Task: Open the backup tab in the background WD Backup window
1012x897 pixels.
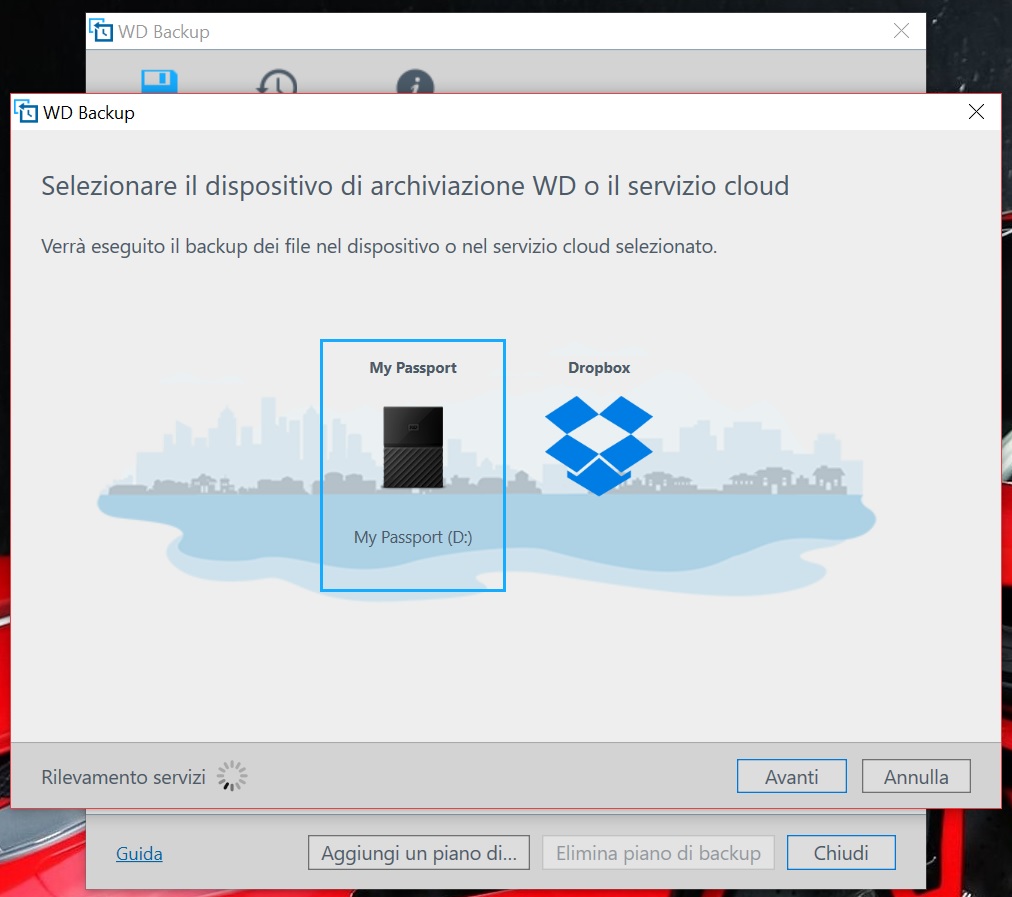Action: tap(159, 81)
